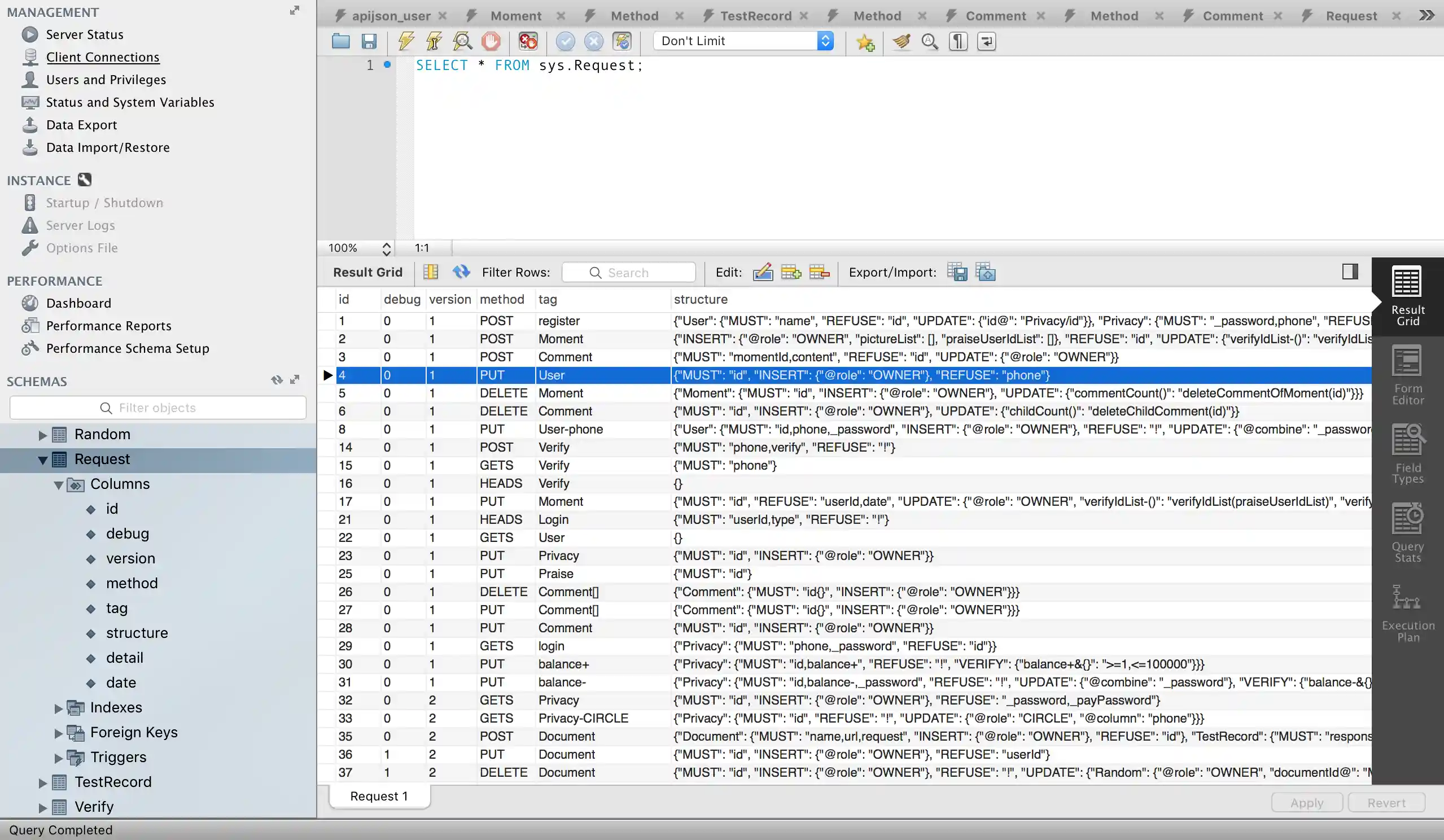
Task: Export recordset using Export/Import icon
Action: (957, 272)
